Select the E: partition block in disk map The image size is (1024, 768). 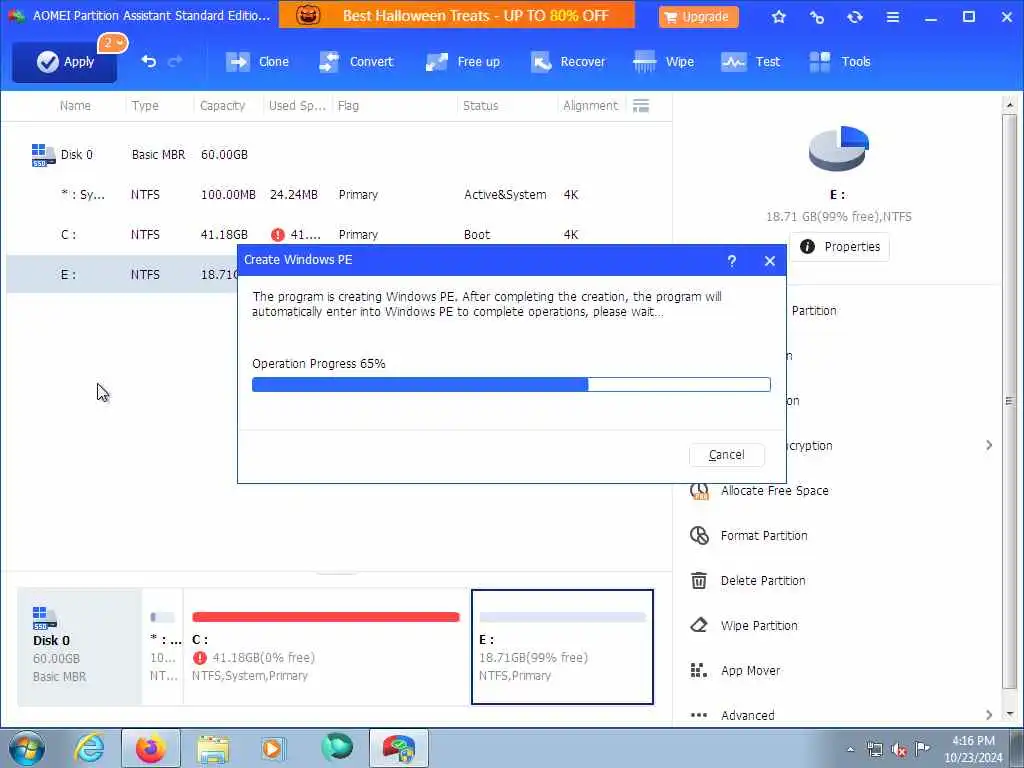tap(562, 647)
